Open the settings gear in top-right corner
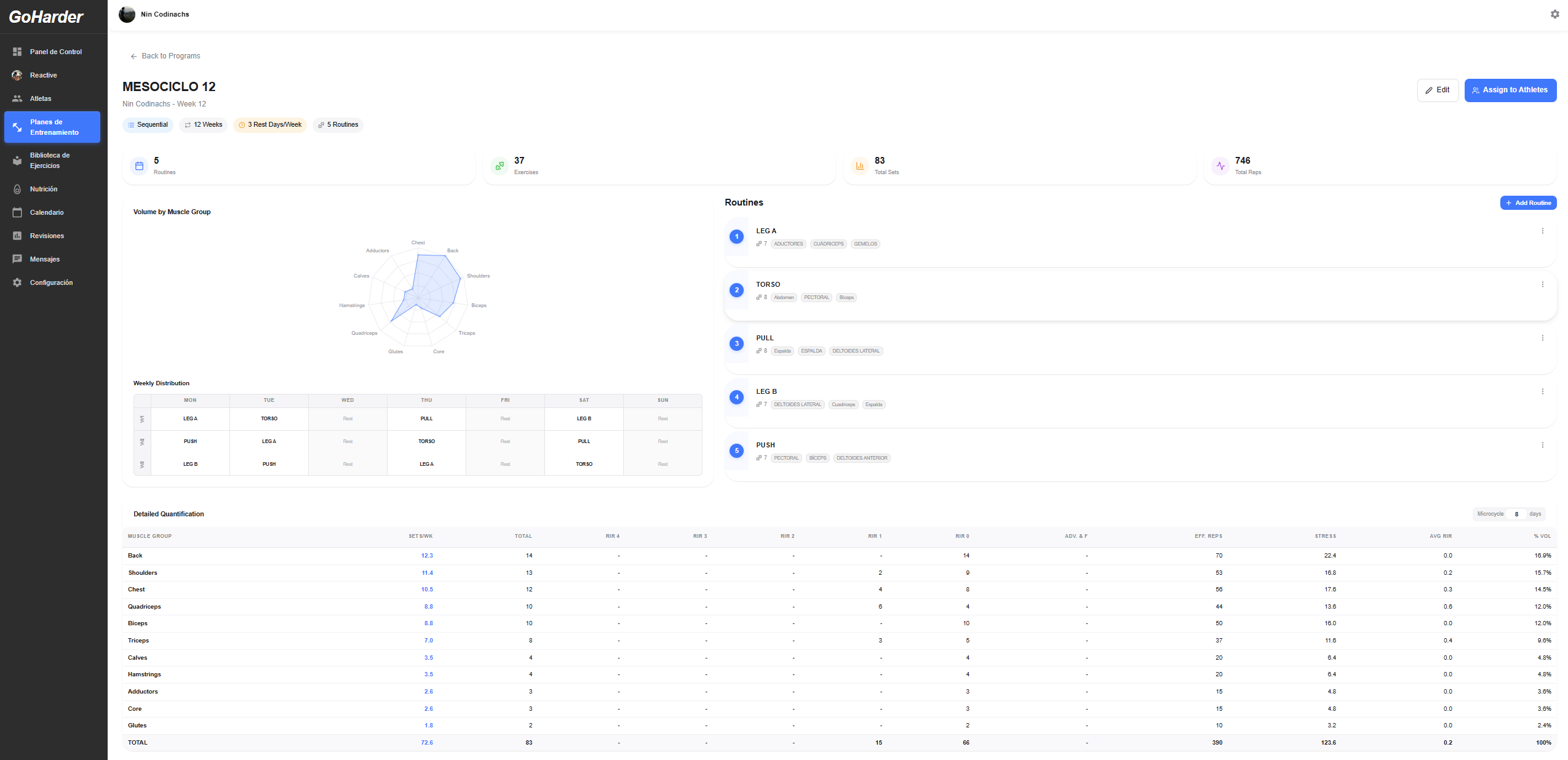Screen dimensions: 1568x760 click(x=1554, y=14)
